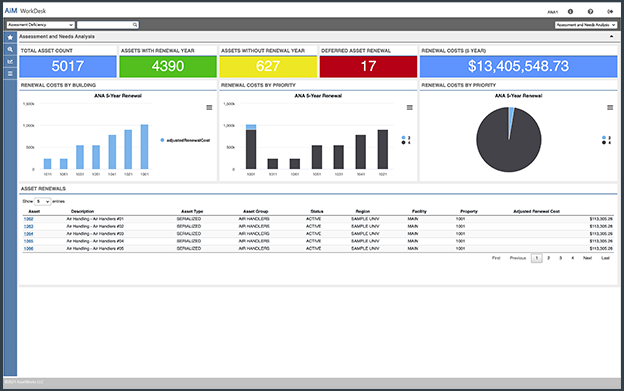
Task: Open the help question mark icon
Action: point(590,12)
